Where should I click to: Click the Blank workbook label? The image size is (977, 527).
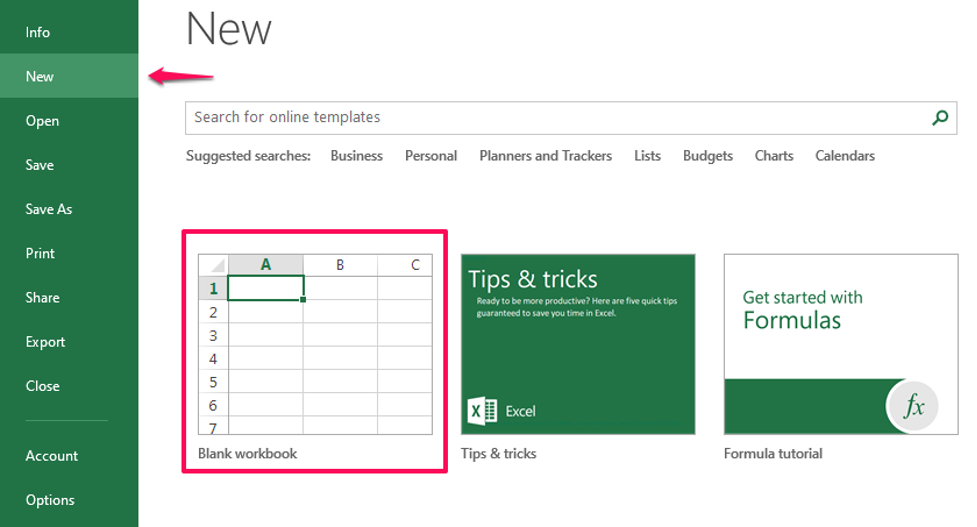click(247, 453)
